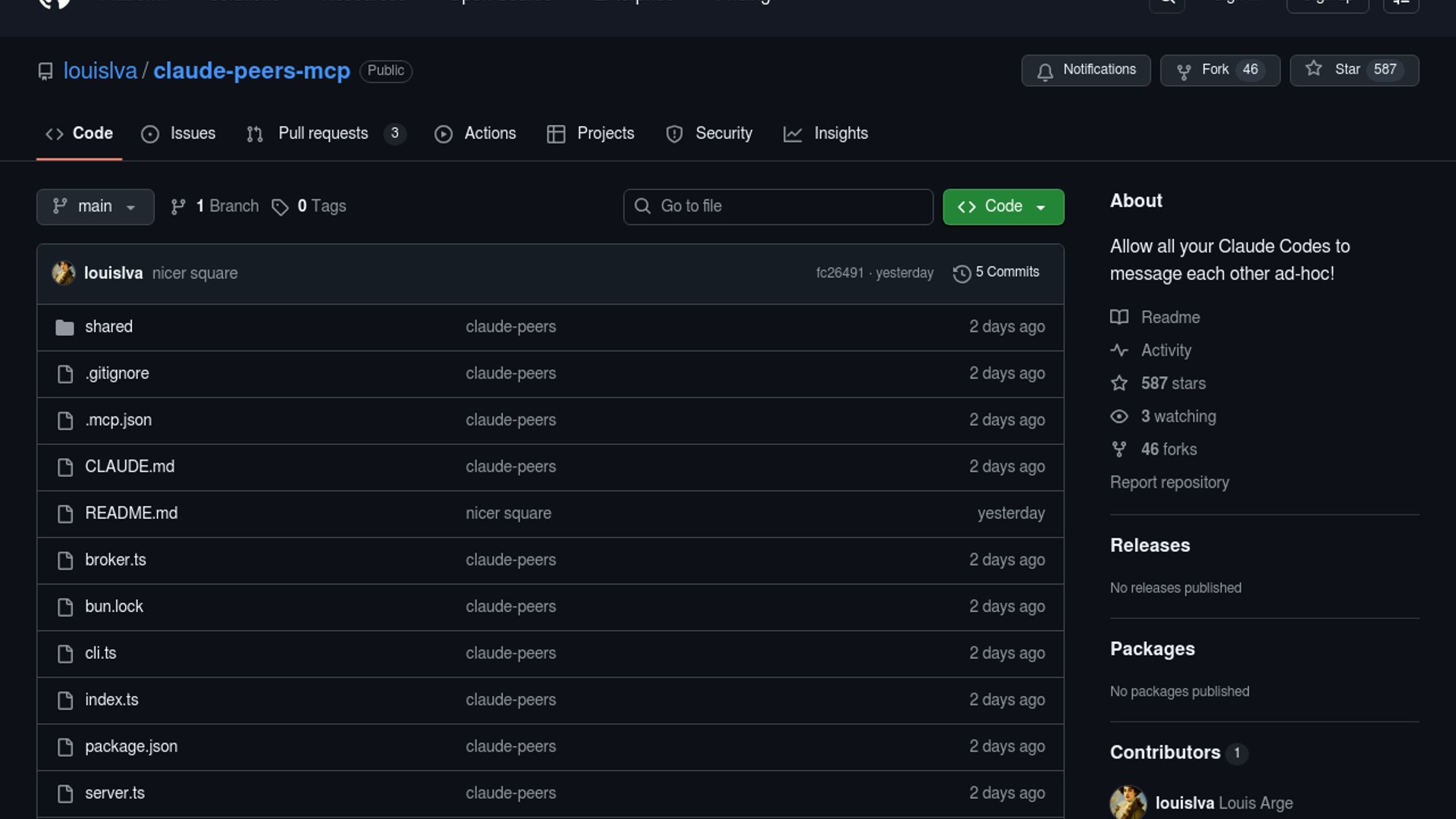
Task: Open the main branch dropdown
Action: click(95, 206)
